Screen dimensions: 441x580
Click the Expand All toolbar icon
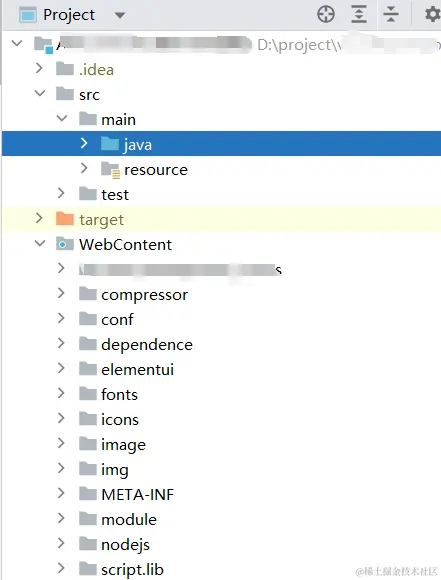tap(358, 14)
